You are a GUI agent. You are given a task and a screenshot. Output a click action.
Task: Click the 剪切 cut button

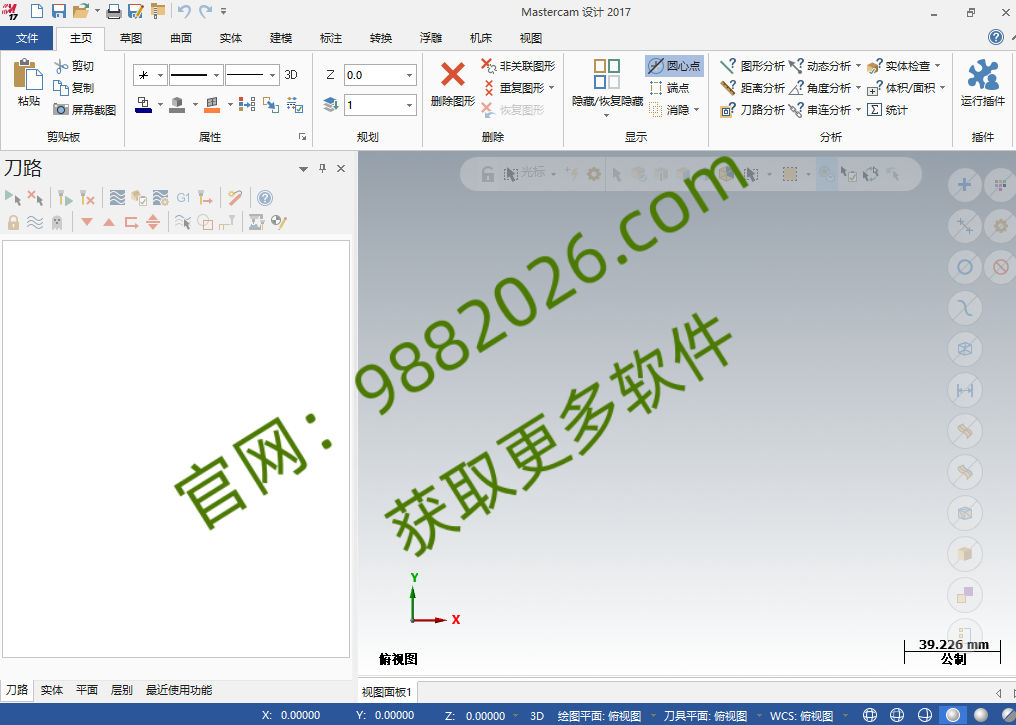(x=75, y=66)
